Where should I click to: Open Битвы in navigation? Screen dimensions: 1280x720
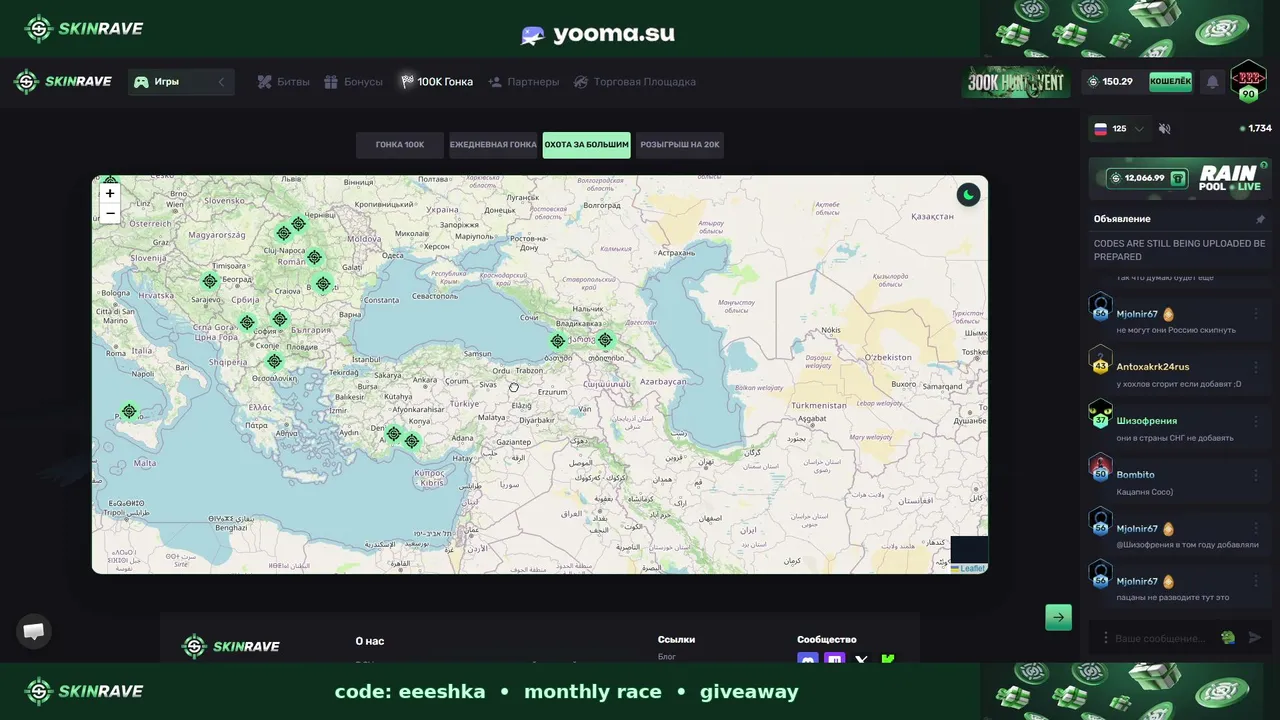283,82
